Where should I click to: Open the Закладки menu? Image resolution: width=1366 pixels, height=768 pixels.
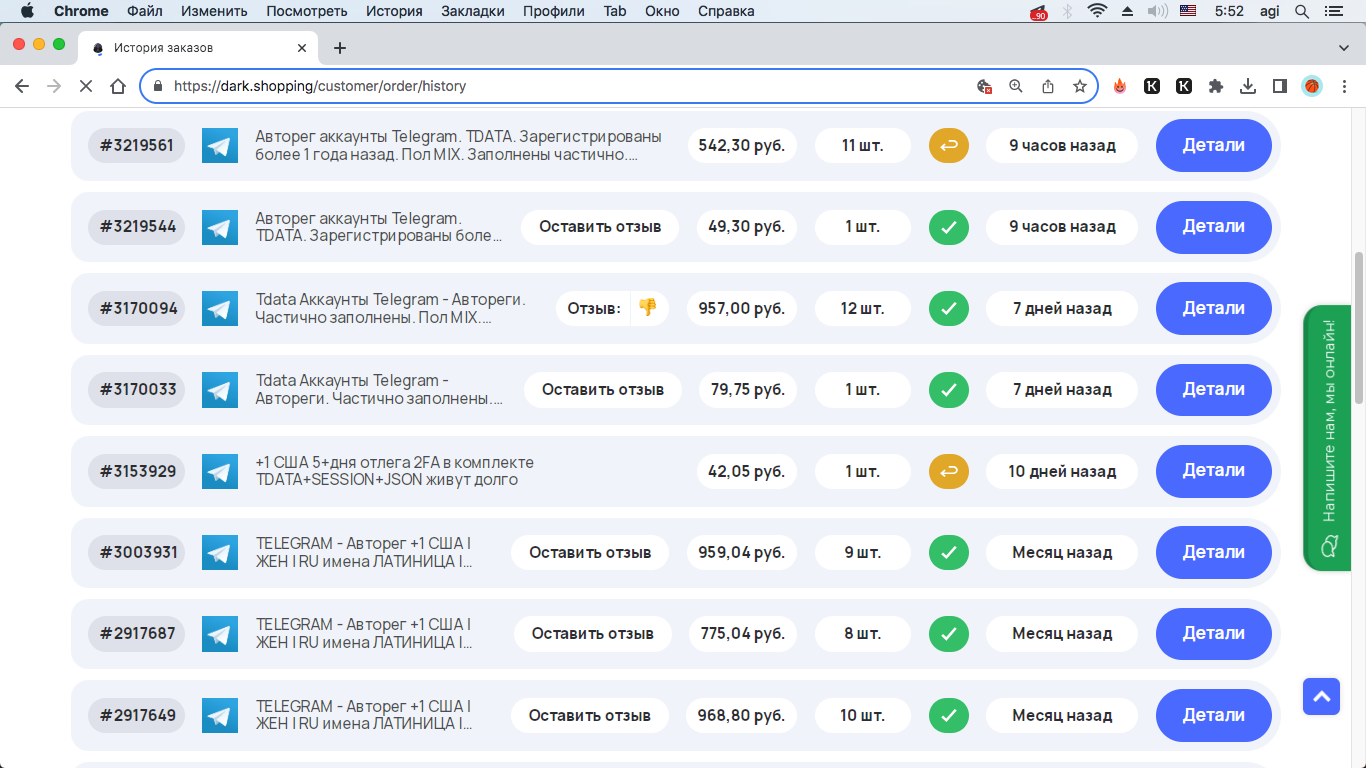[472, 11]
